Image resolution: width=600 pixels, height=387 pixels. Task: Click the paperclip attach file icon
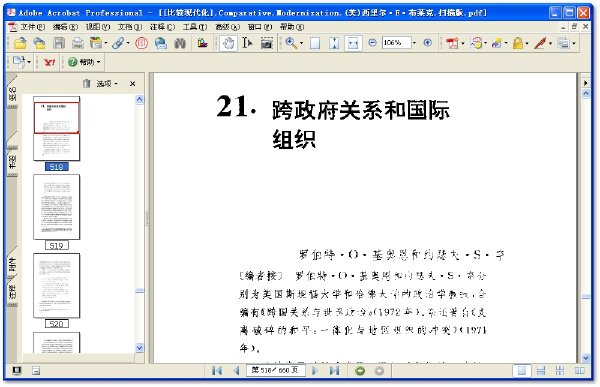pyautogui.click(x=118, y=43)
